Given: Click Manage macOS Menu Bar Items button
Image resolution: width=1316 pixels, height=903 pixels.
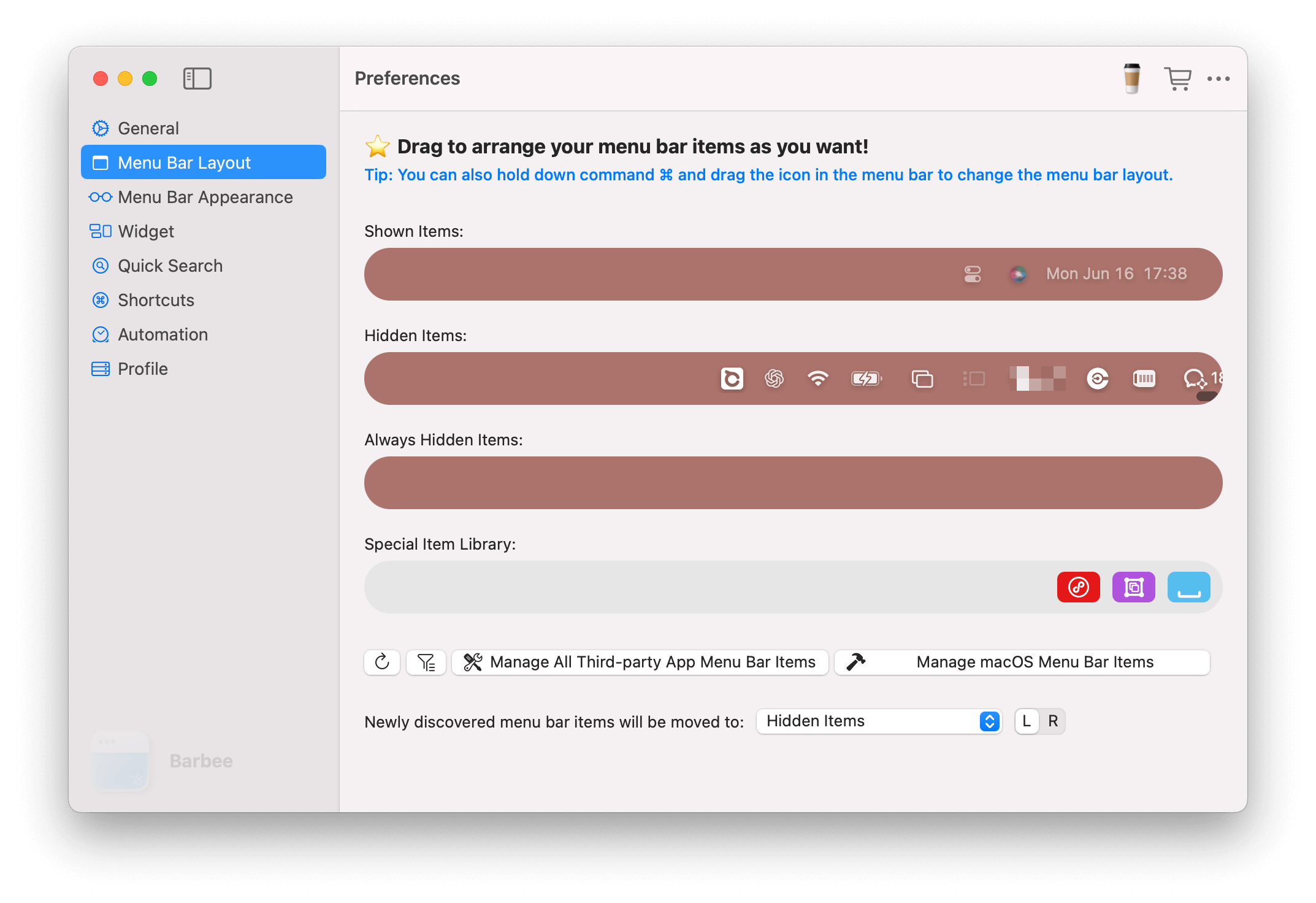Looking at the screenshot, I should coord(1022,662).
